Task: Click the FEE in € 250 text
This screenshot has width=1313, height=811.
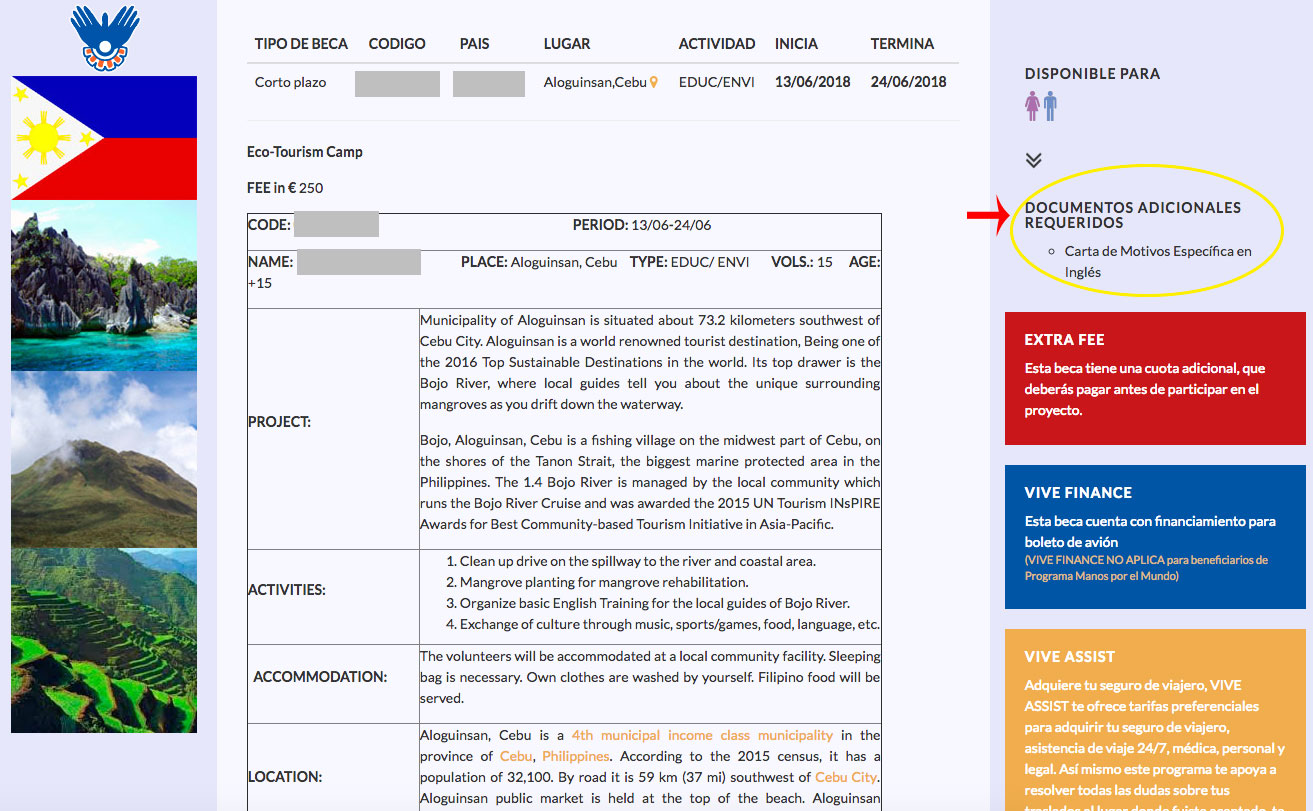Action: [285, 188]
